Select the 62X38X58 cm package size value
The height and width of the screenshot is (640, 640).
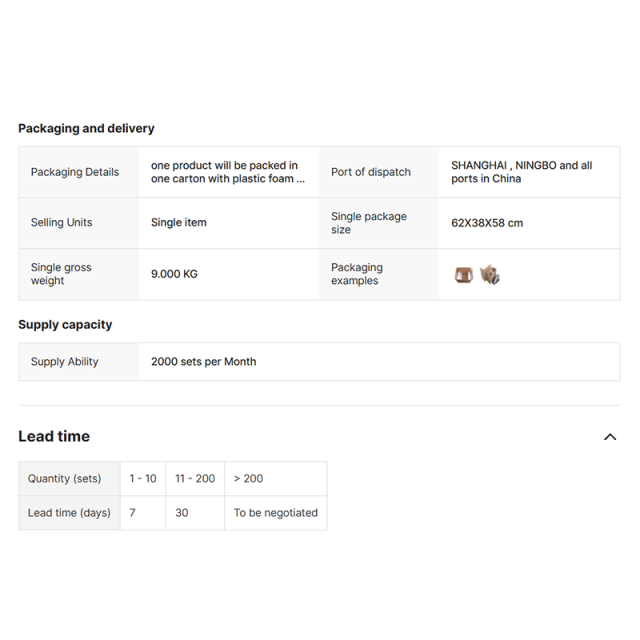click(487, 223)
